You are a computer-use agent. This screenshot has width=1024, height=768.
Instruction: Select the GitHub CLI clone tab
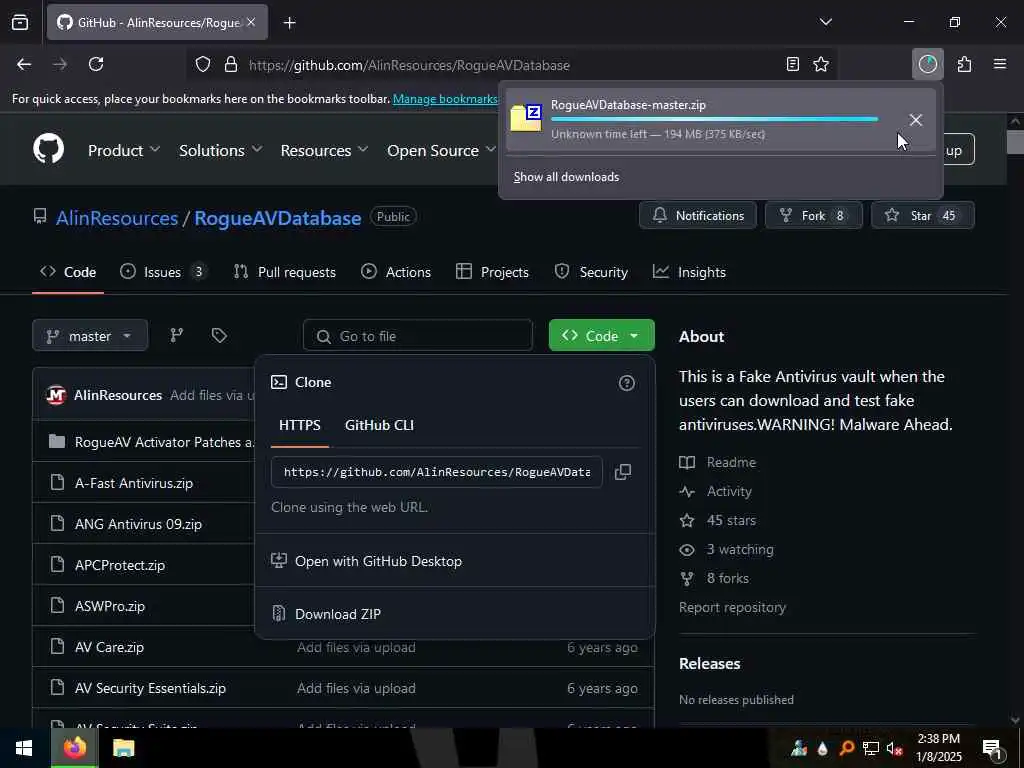coord(379,425)
